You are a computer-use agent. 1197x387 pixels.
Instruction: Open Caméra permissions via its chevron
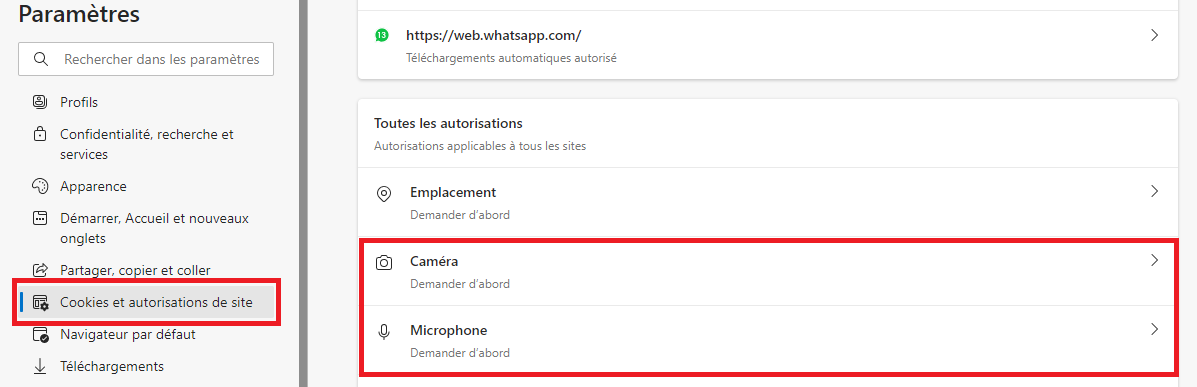[x=1154, y=260]
